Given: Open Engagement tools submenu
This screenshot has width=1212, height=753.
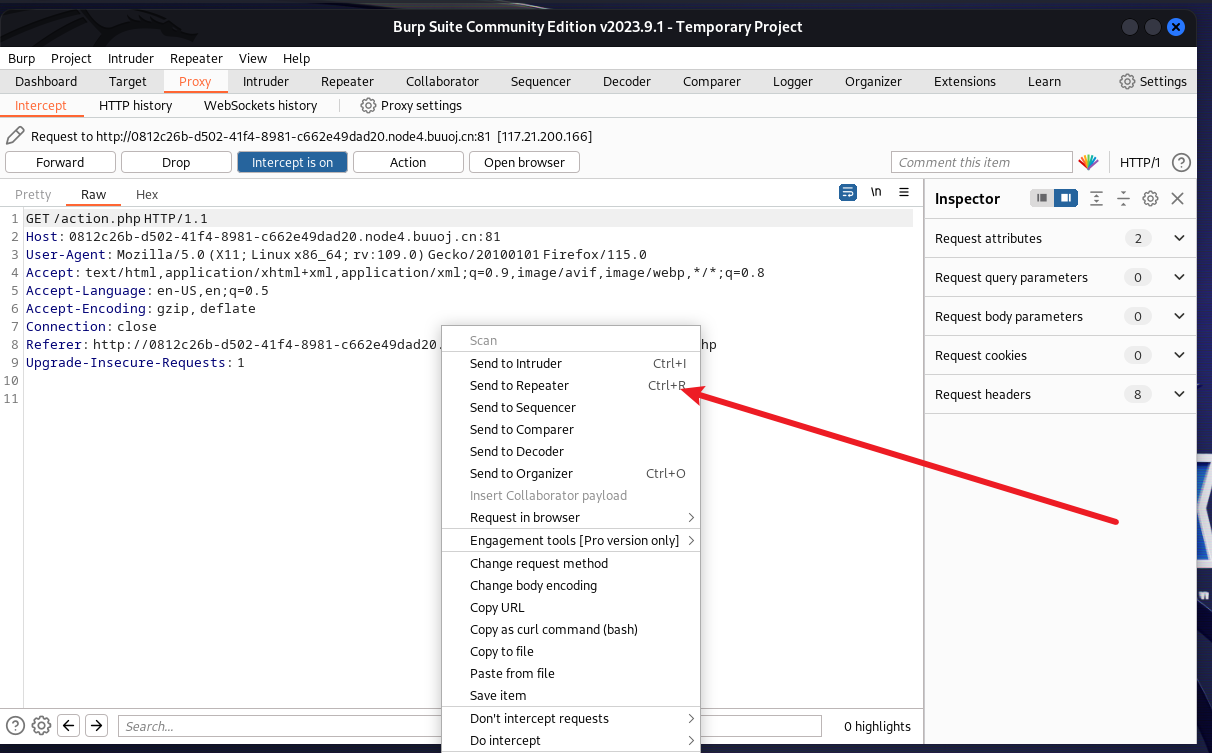Looking at the screenshot, I should click(x=571, y=541).
